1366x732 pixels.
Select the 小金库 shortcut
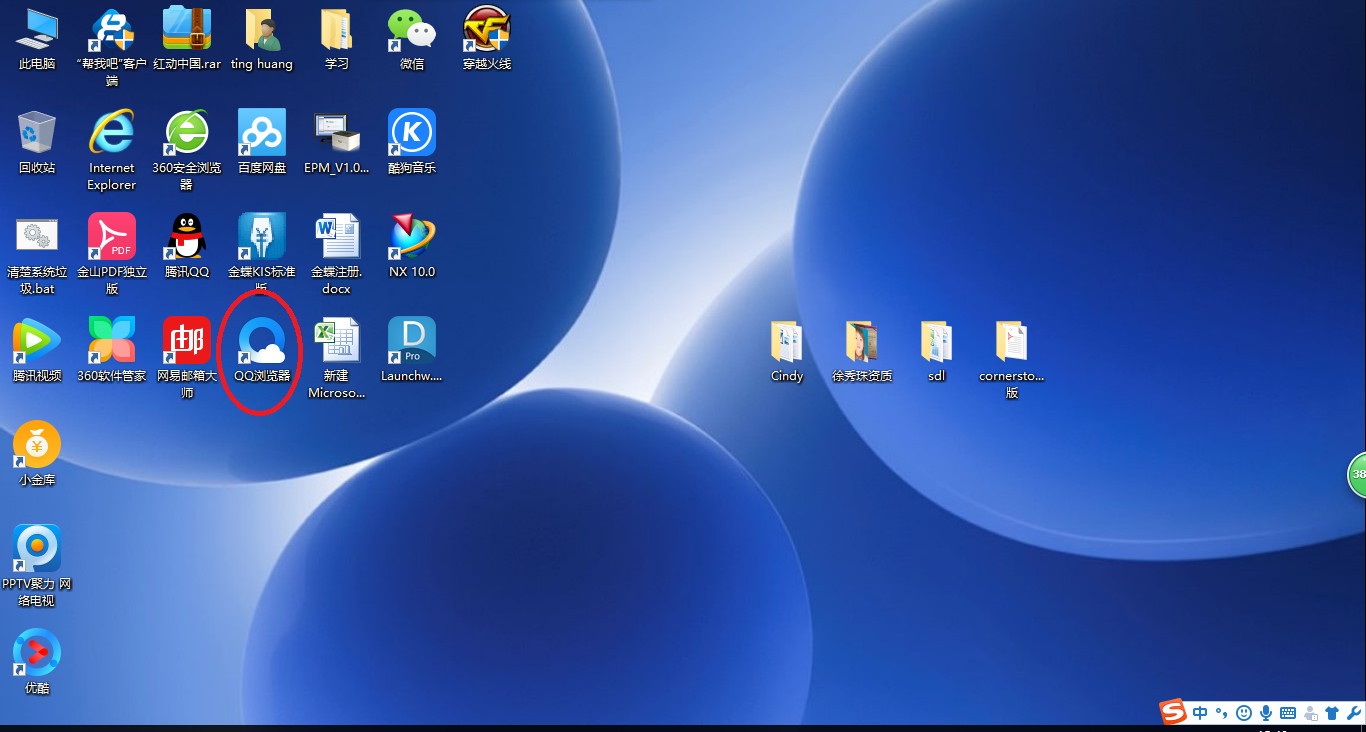37,454
